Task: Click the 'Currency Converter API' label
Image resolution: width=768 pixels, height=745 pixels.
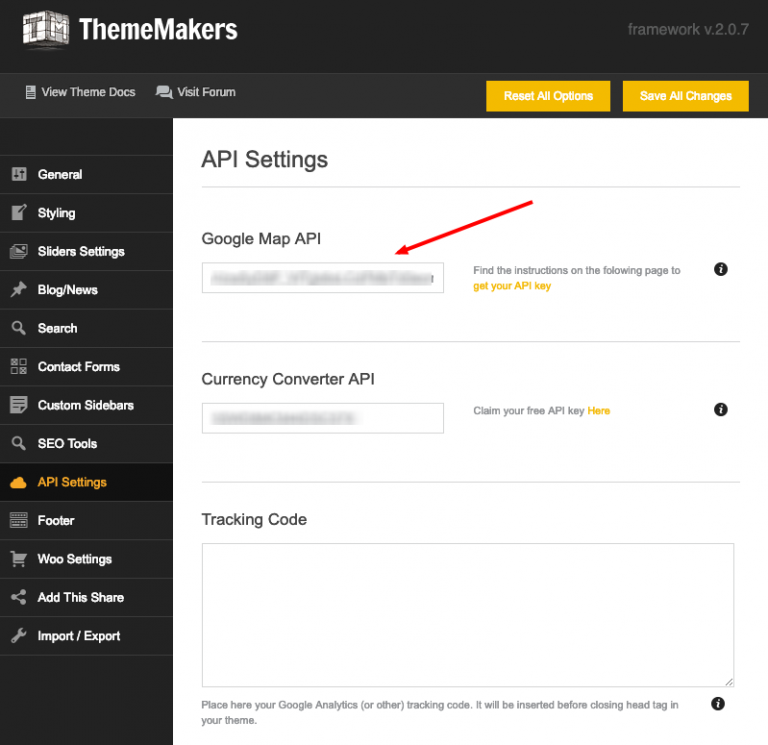Action: [288, 379]
